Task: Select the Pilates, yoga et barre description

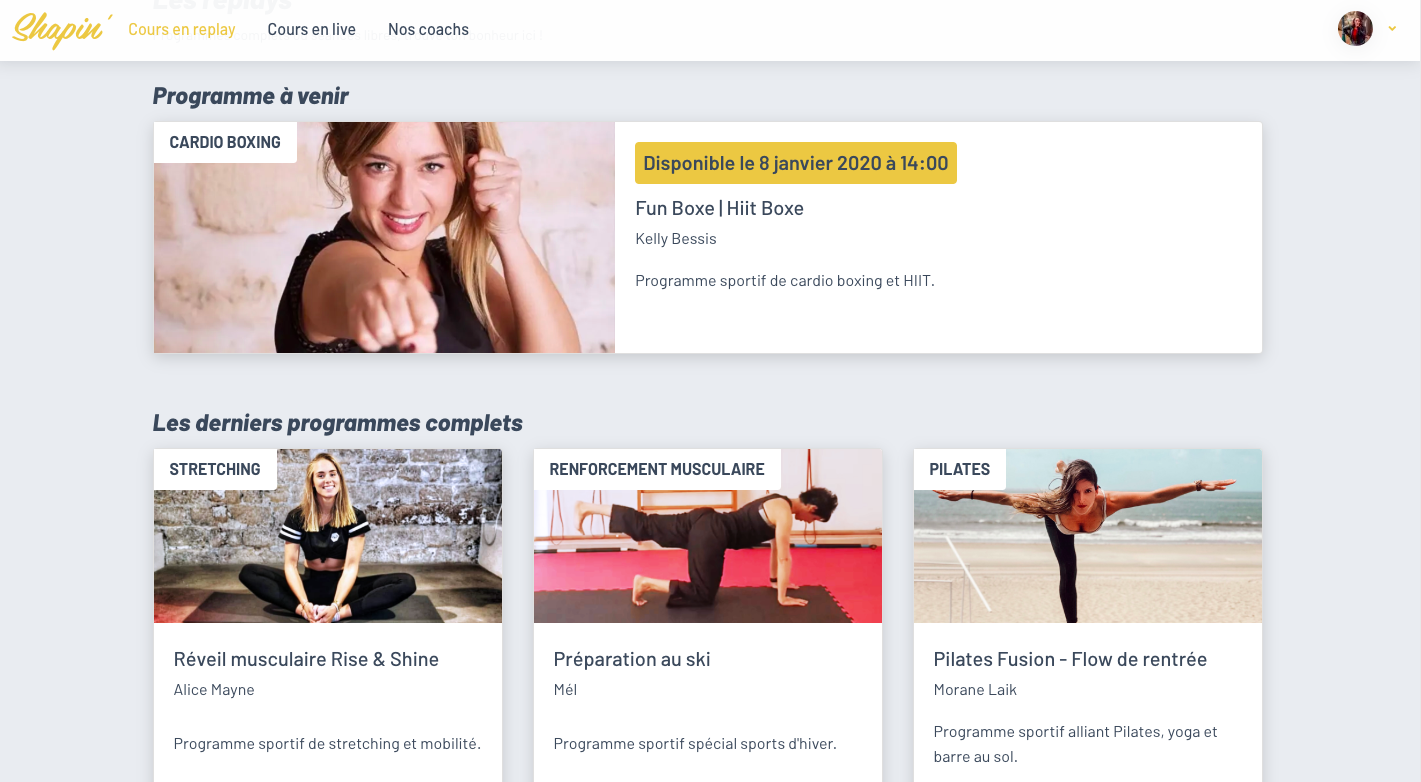Action: [1076, 744]
